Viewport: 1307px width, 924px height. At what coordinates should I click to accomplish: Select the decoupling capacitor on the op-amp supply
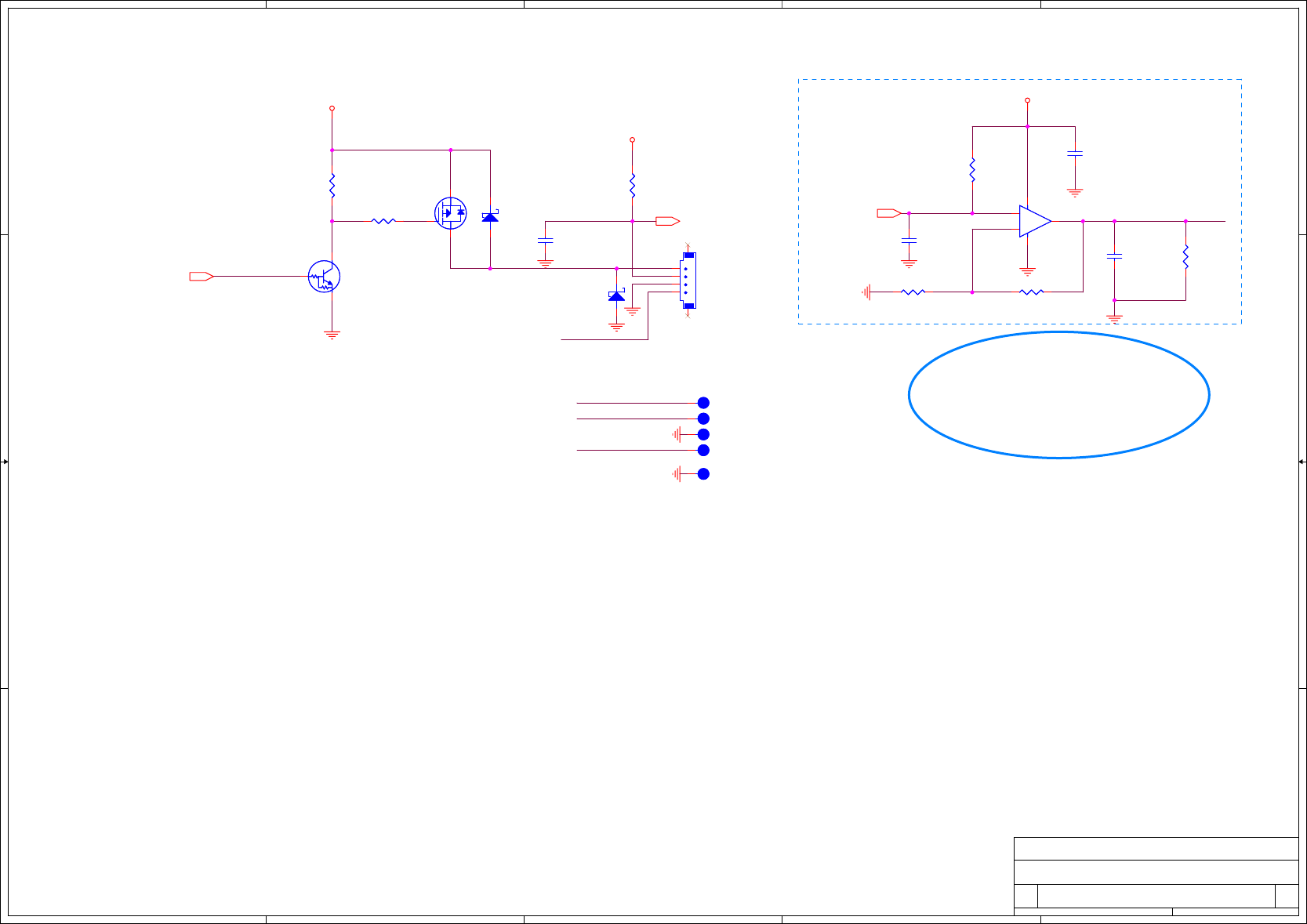[x=1075, y=154]
